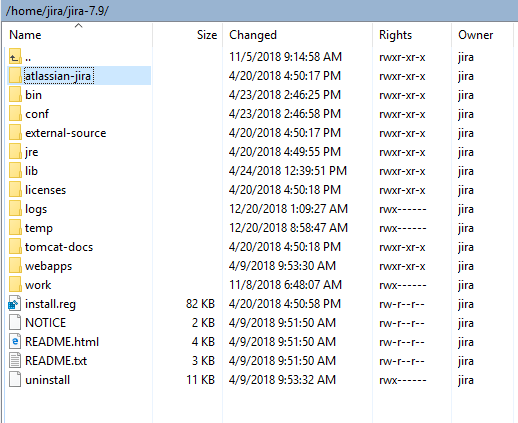Viewport: 518px width, 423px height.
Task: Click the jira owner of uninstall
Action: [466, 380]
